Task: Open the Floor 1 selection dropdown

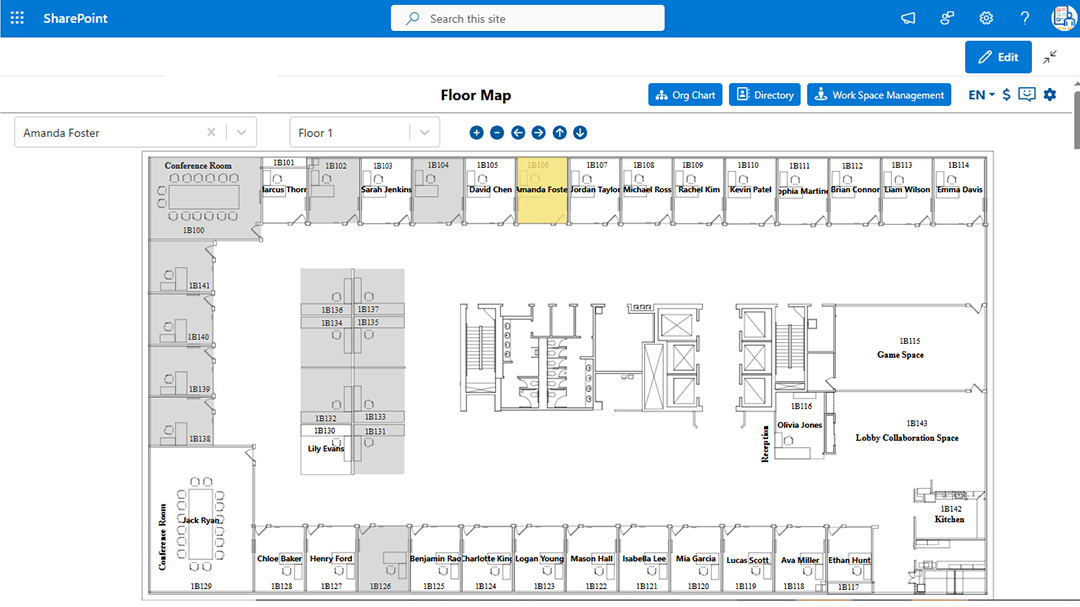Action: [424, 131]
